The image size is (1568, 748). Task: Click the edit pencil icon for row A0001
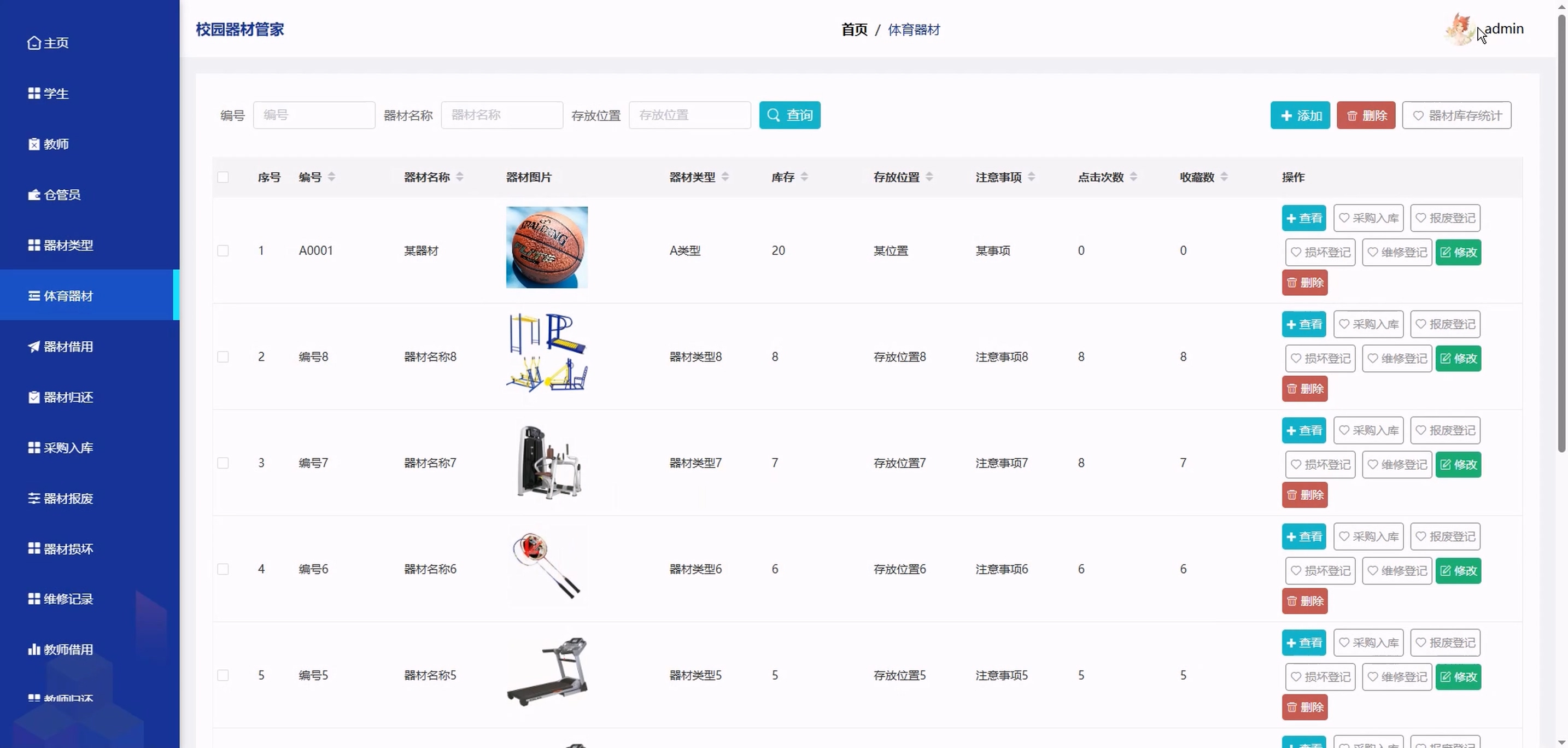[x=1446, y=252]
